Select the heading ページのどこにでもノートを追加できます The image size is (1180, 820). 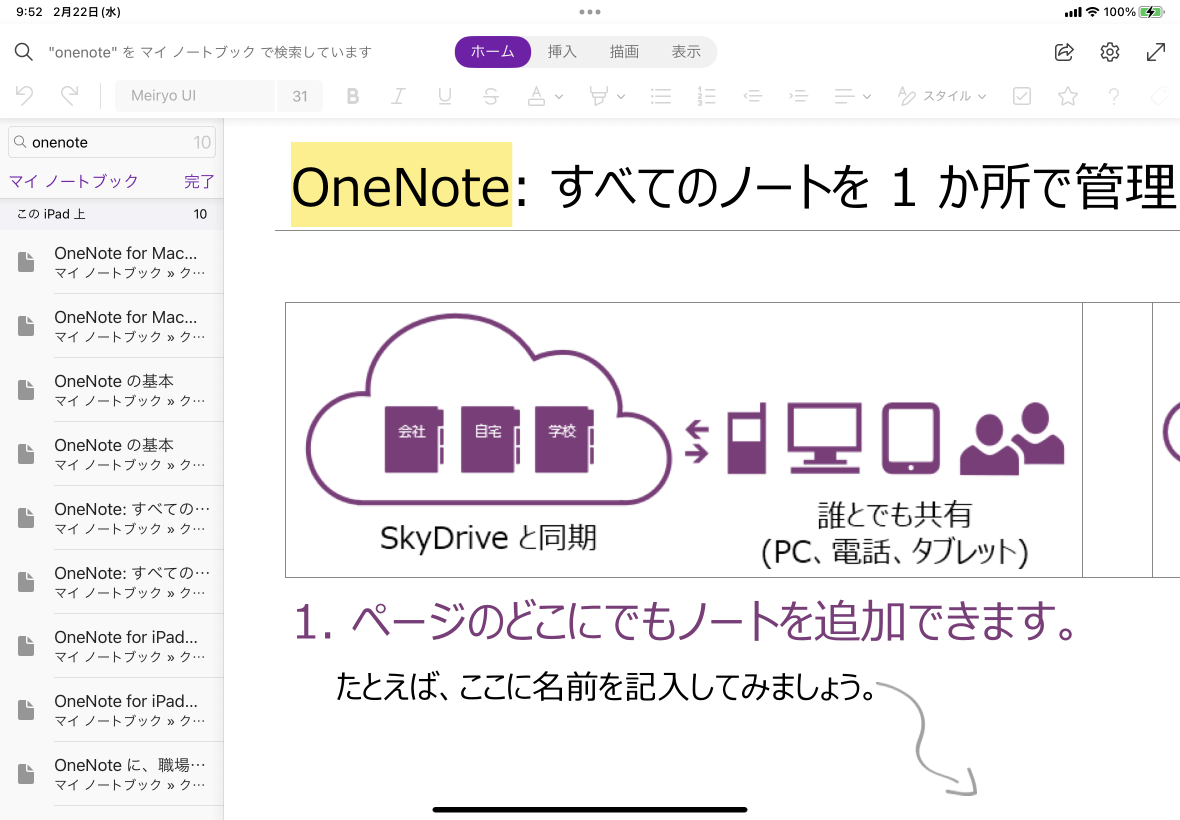(x=686, y=621)
